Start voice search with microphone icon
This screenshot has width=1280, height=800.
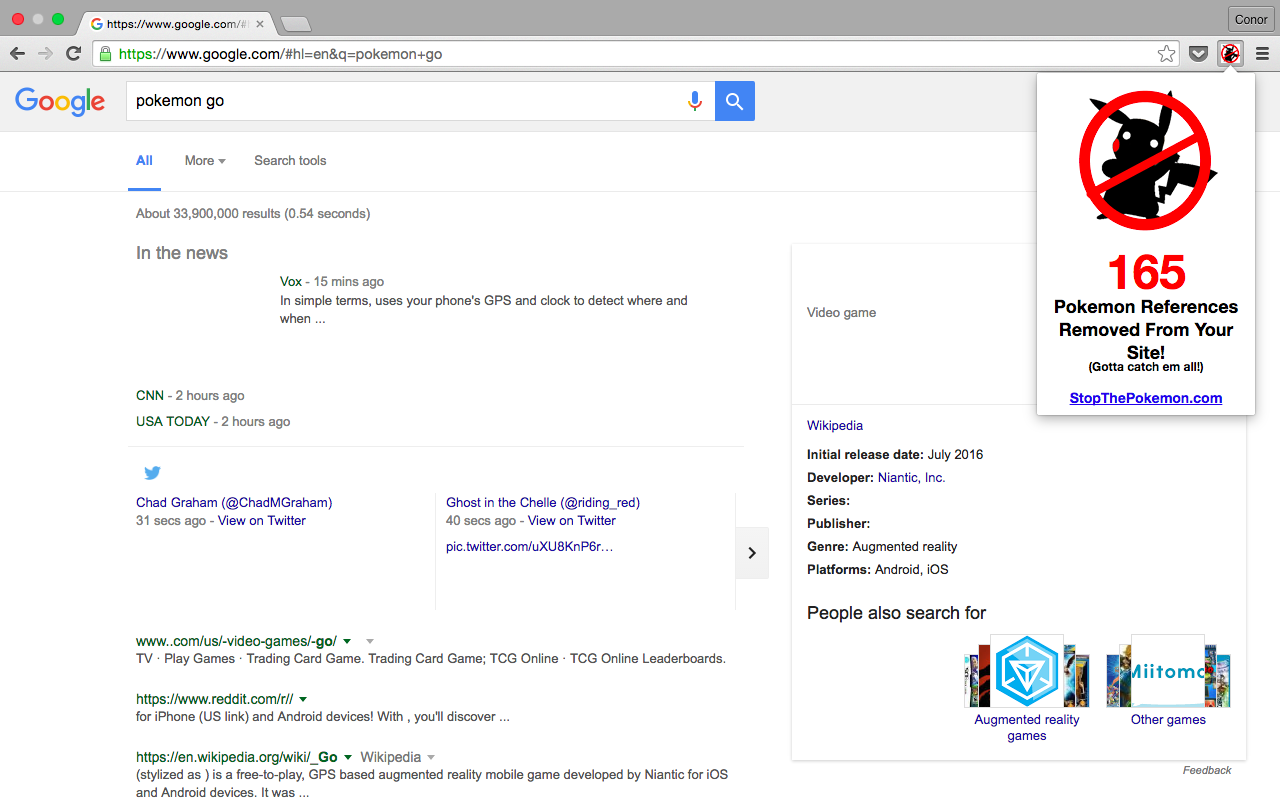coord(695,101)
